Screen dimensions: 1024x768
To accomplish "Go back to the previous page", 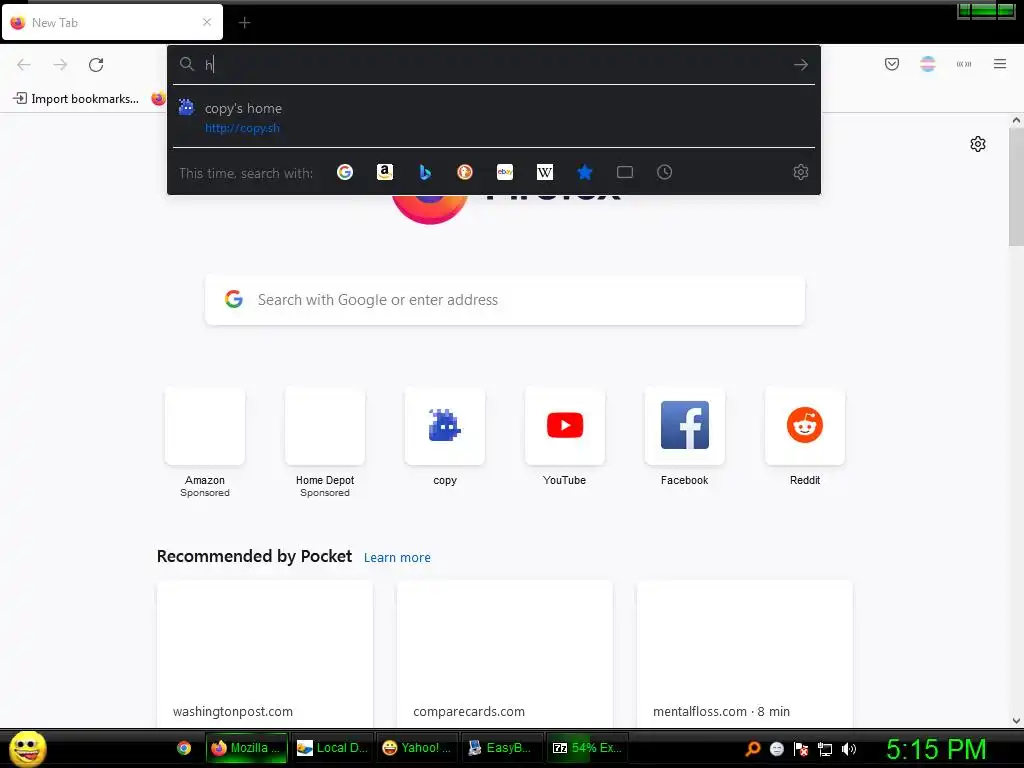I will pyautogui.click(x=24, y=65).
